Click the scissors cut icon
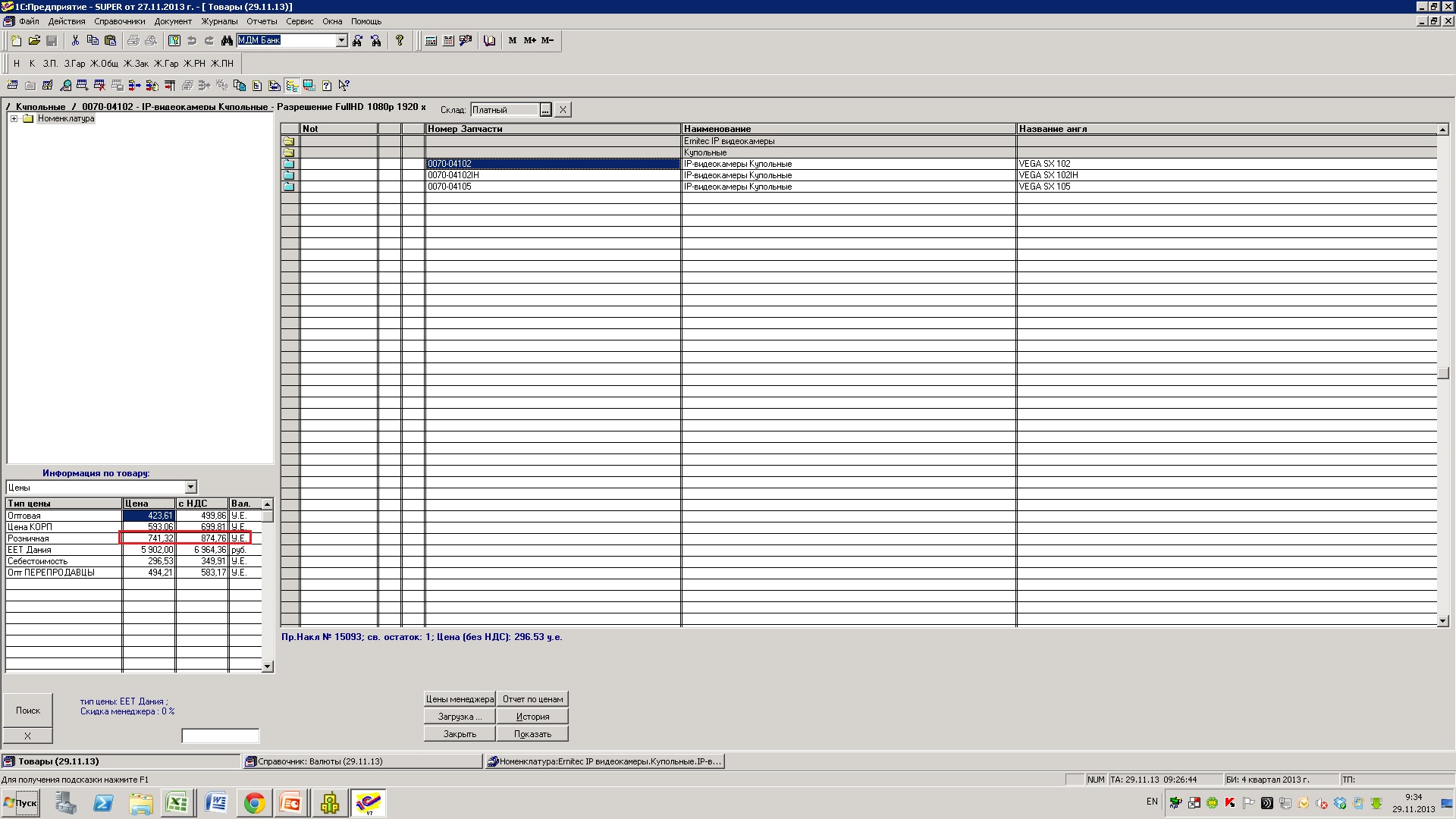Image resolution: width=1456 pixels, height=819 pixels. (75, 41)
